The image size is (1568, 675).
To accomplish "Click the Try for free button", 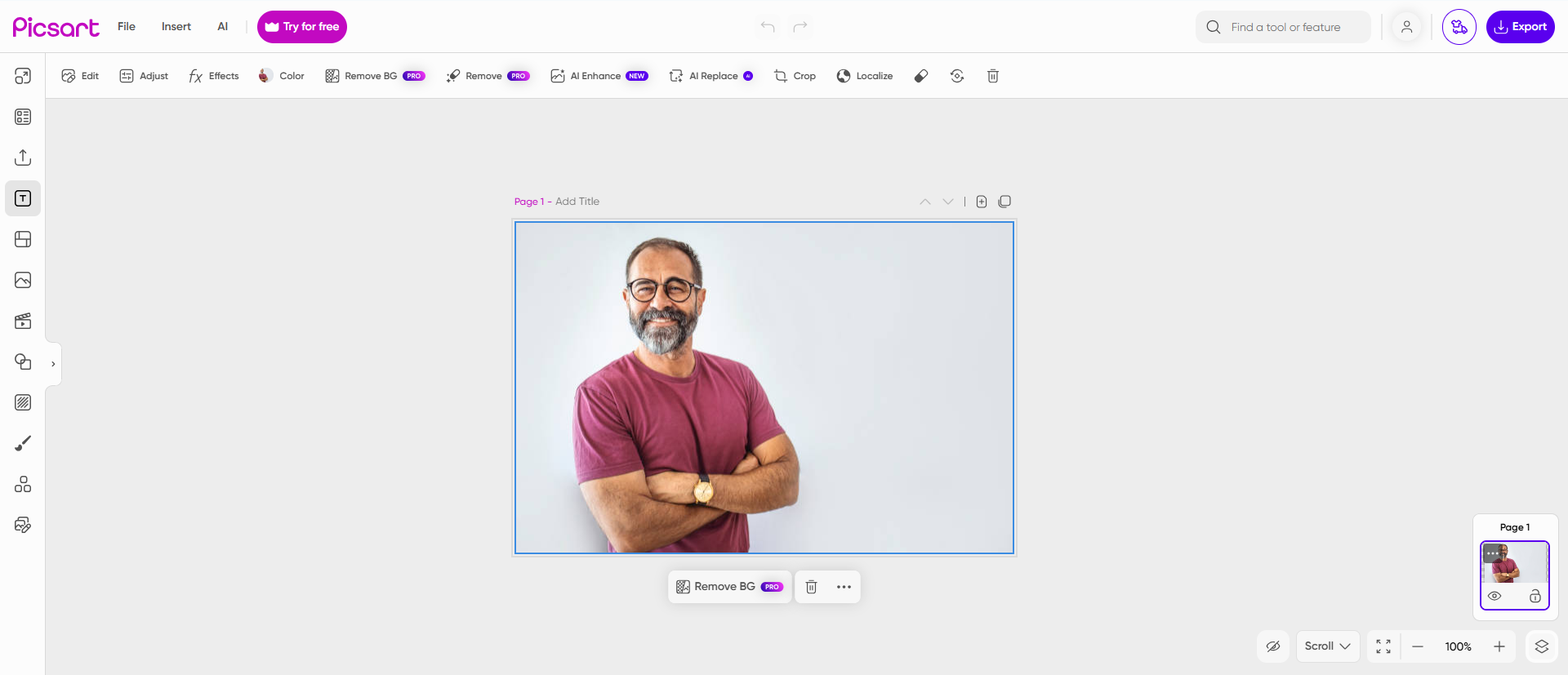I will [x=302, y=27].
